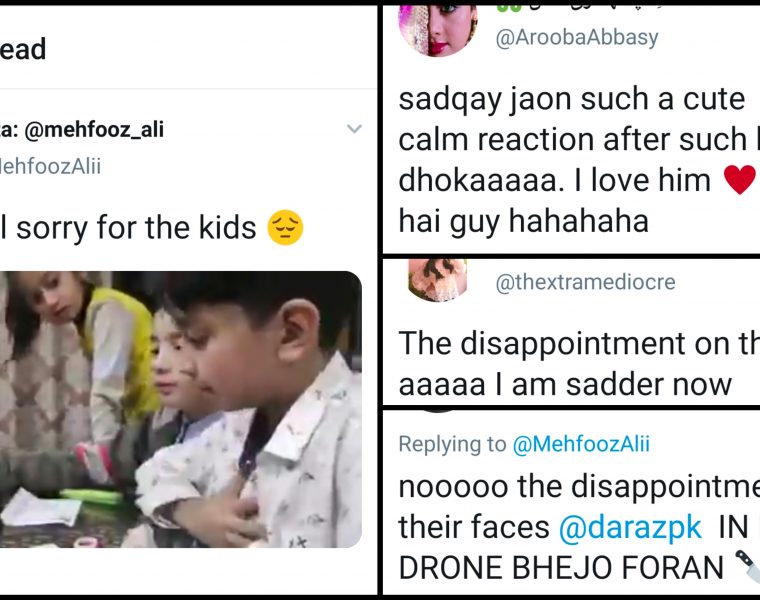Click the "sadqay jaon such a cute" text
Image resolution: width=760 pixels, height=600 pixels.
571,99
